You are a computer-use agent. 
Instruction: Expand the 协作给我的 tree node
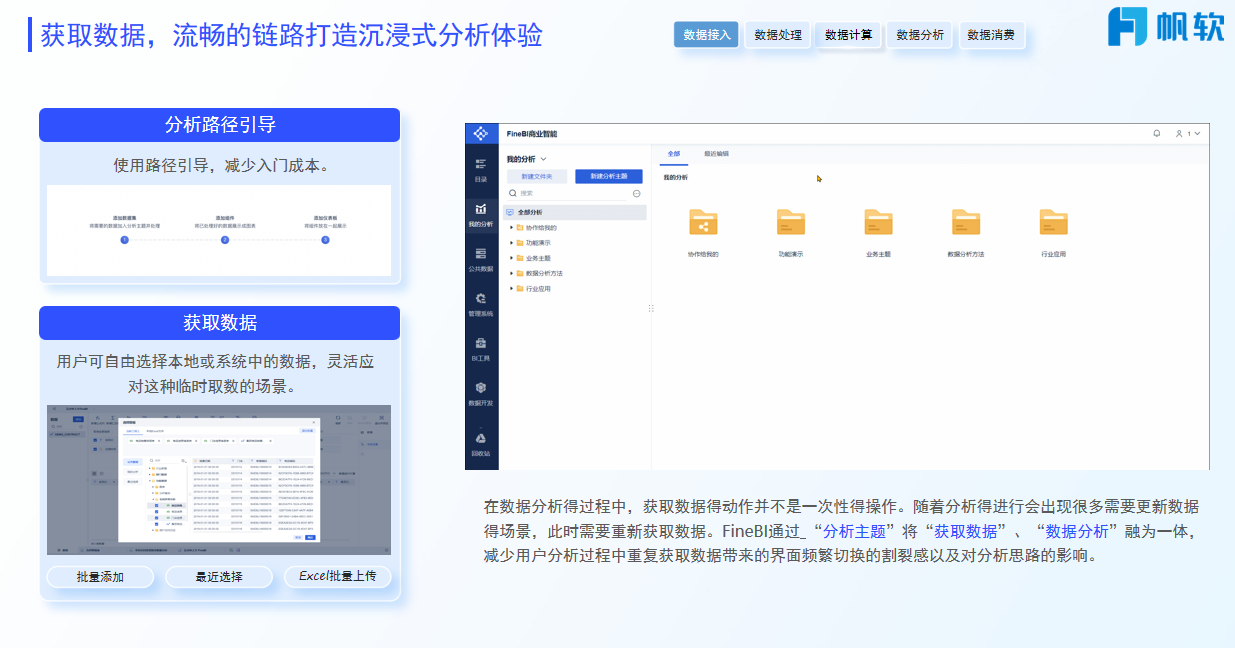click(511, 228)
